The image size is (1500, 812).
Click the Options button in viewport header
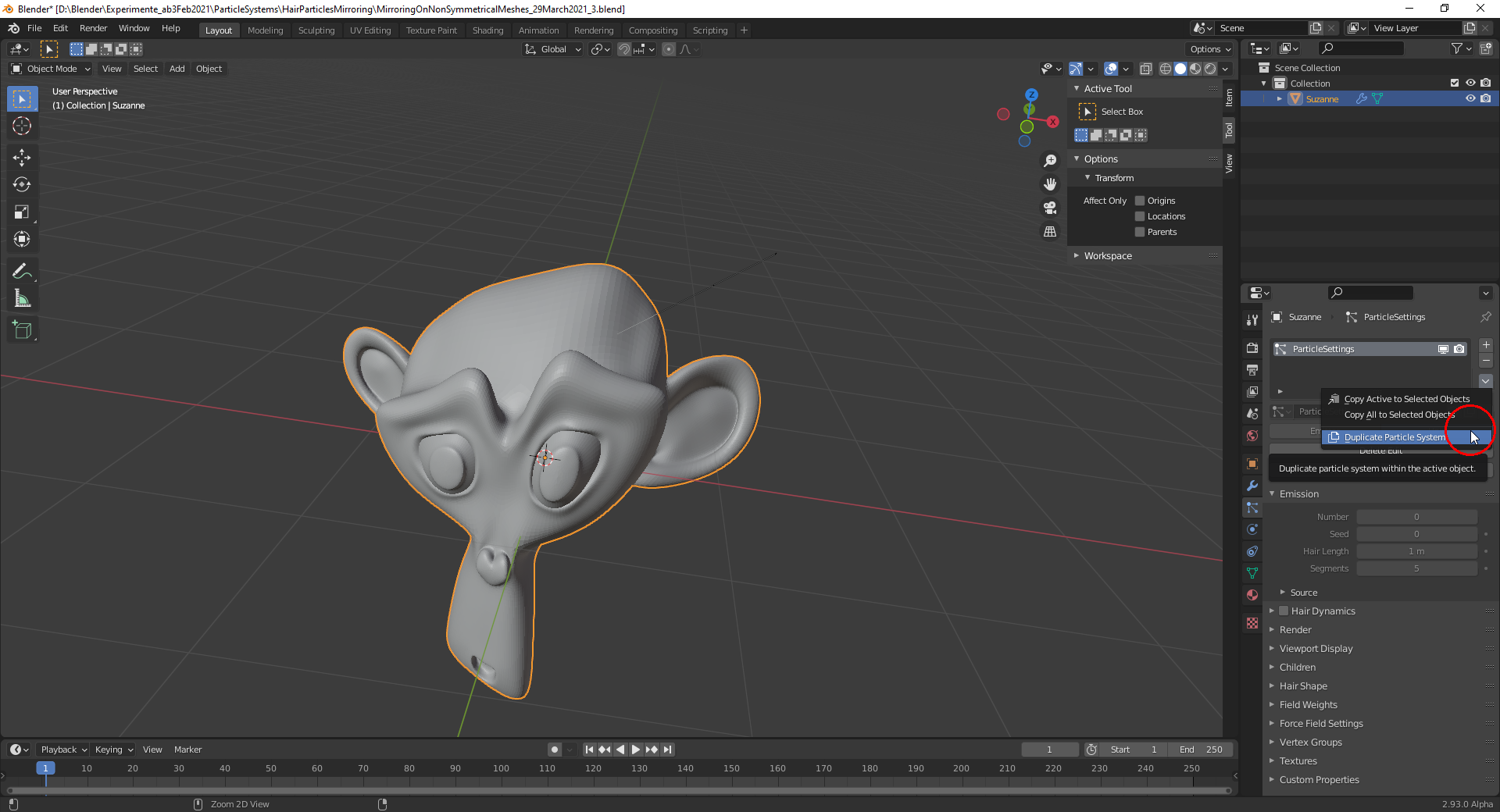click(1210, 49)
